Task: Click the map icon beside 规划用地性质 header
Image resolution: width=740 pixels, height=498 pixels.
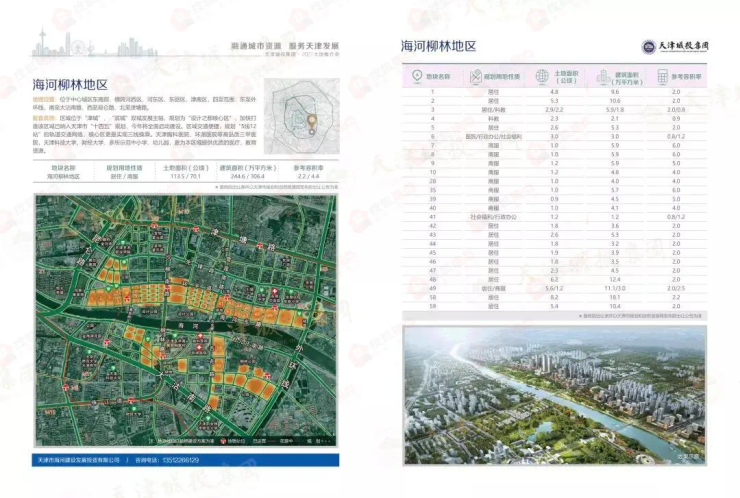Action: click(475, 76)
